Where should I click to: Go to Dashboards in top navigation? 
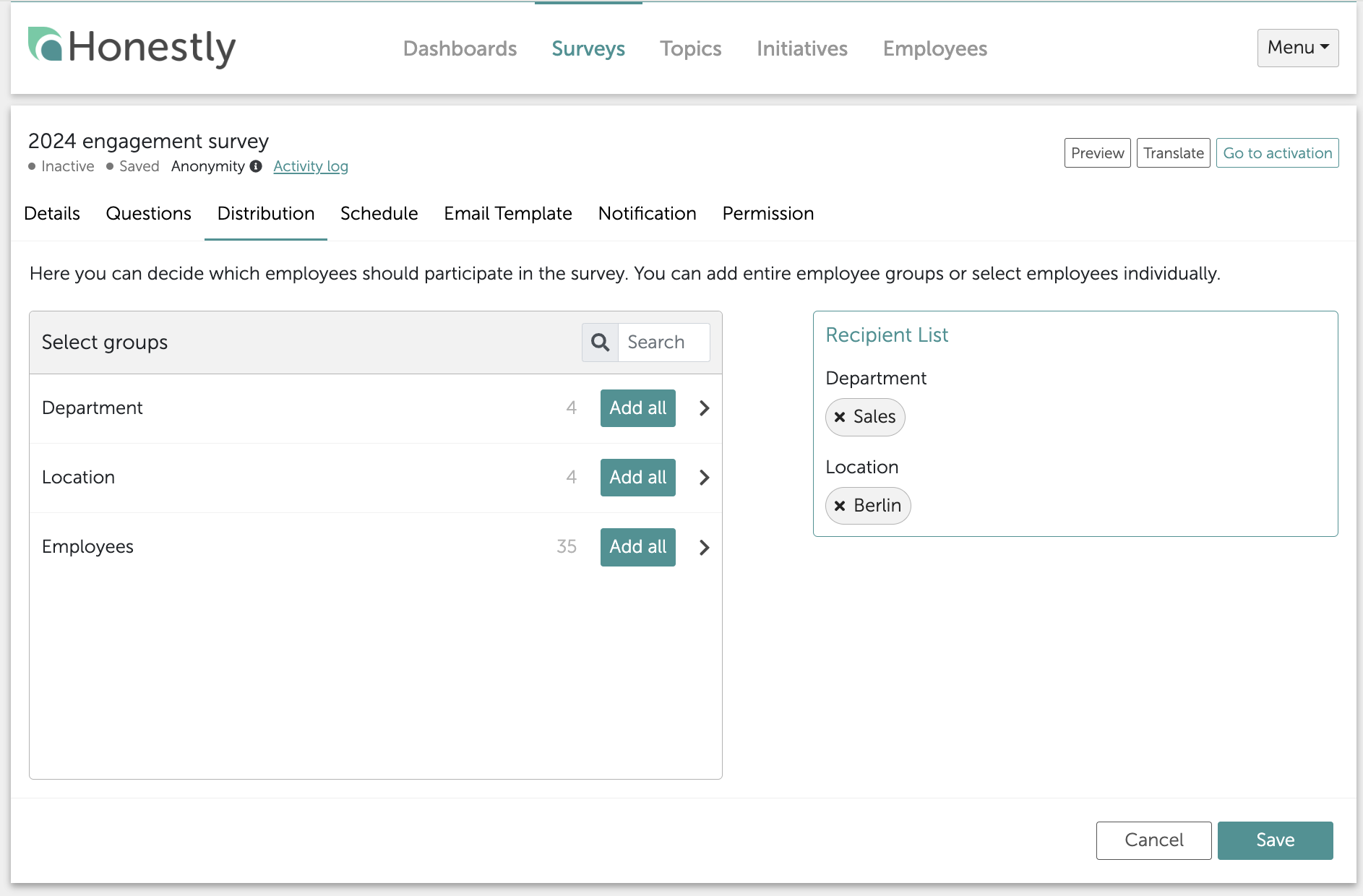[460, 48]
